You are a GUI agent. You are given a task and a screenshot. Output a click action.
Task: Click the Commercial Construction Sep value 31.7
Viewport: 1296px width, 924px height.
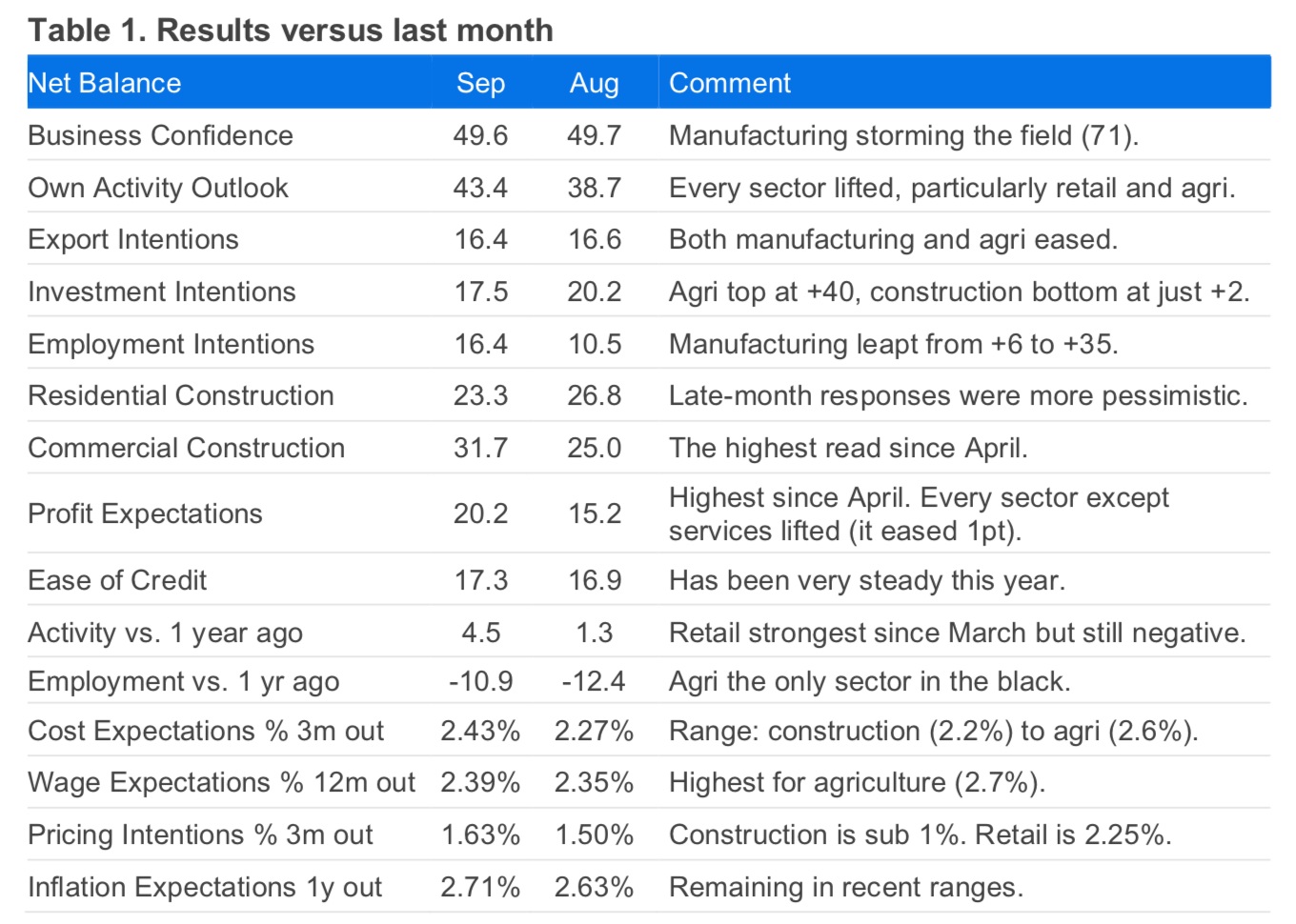(480, 448)
